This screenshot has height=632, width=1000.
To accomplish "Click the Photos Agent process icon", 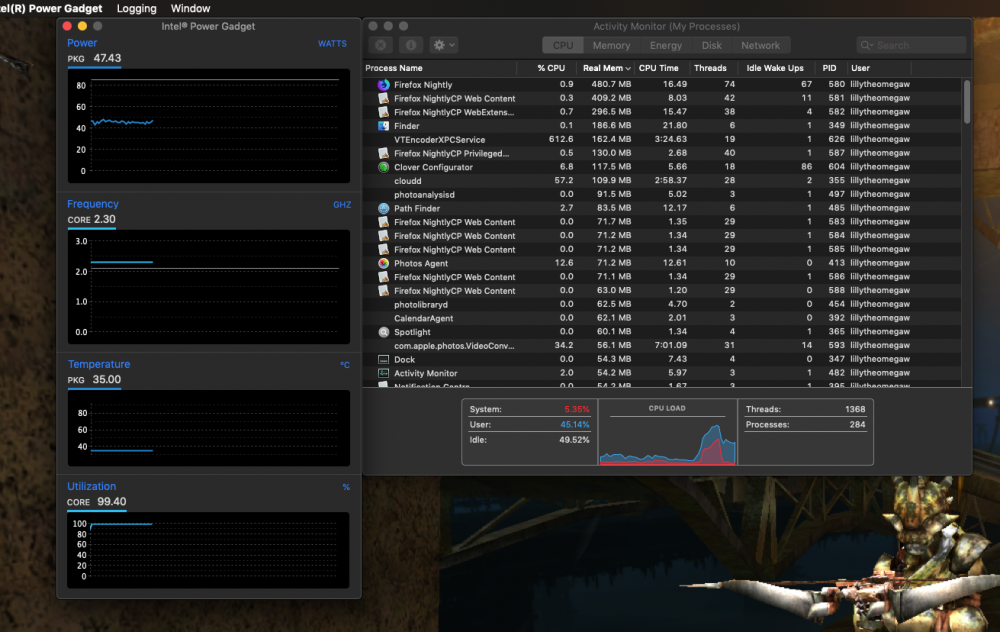I will coord(383,263).
